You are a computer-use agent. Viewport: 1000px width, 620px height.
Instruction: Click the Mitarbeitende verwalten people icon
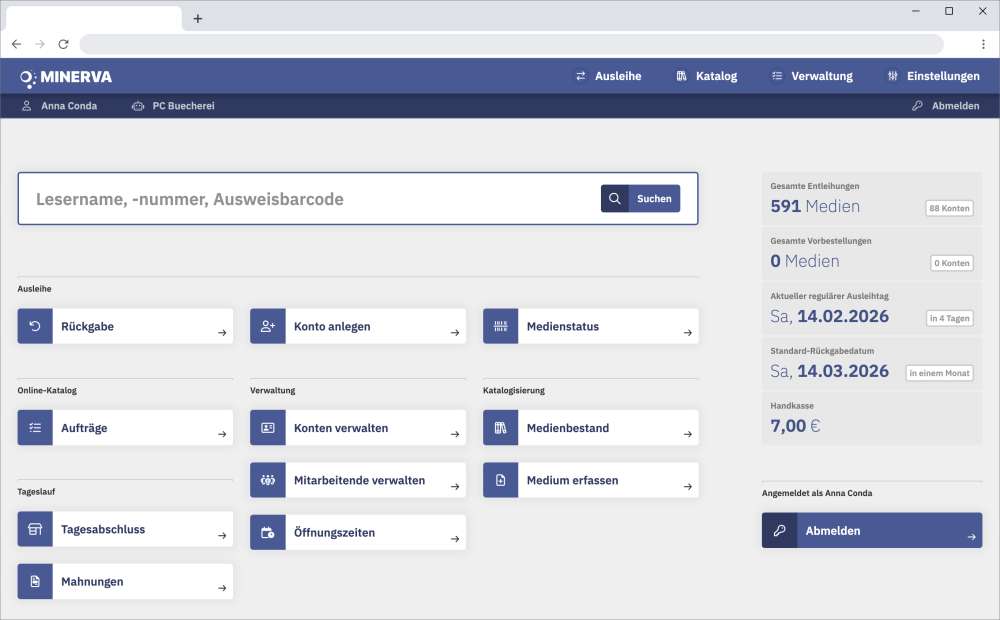[268, 481]
